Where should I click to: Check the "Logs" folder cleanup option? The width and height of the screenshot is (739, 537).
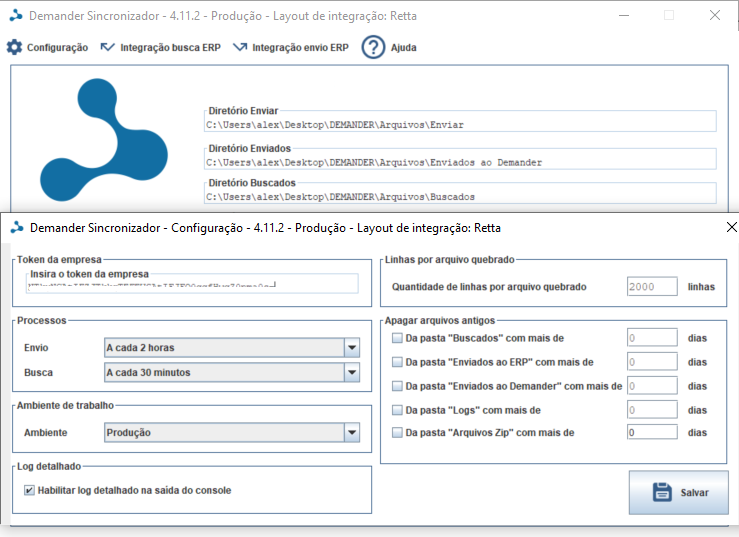(397, 409)
